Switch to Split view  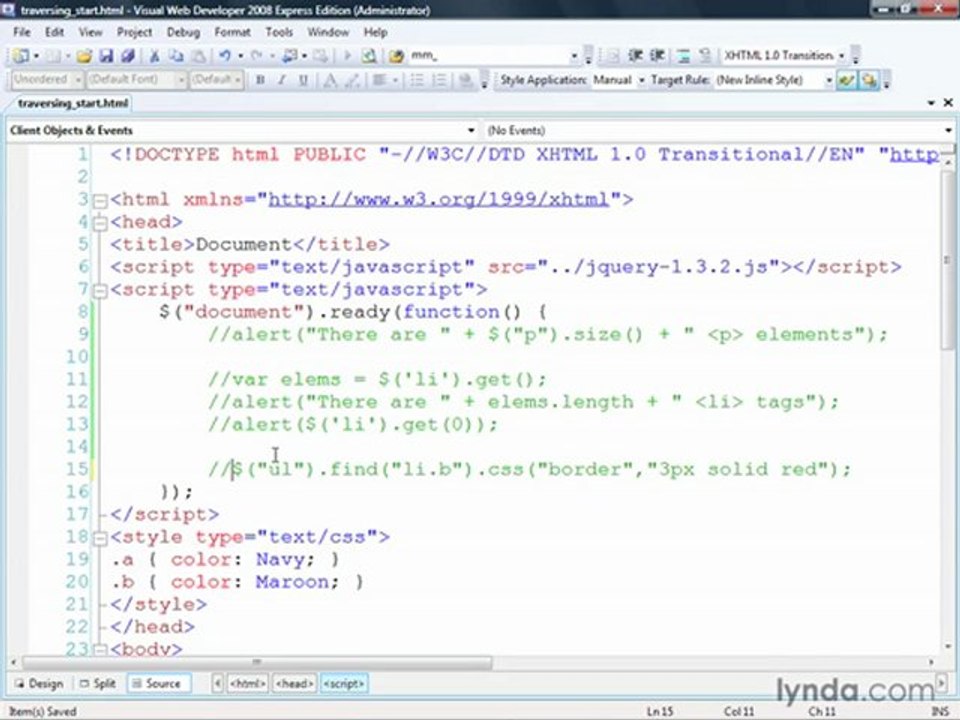pyautogui.click(x=97, y=684)
